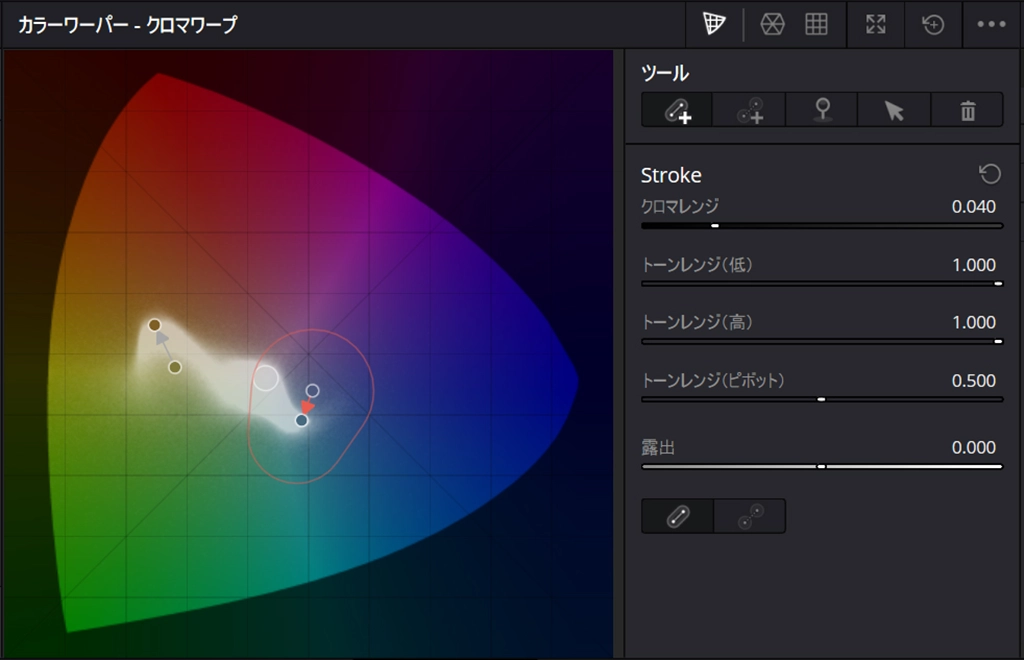
Task: Switch to hexagon hue-saturation mode
Action: (x=772, y=25)
